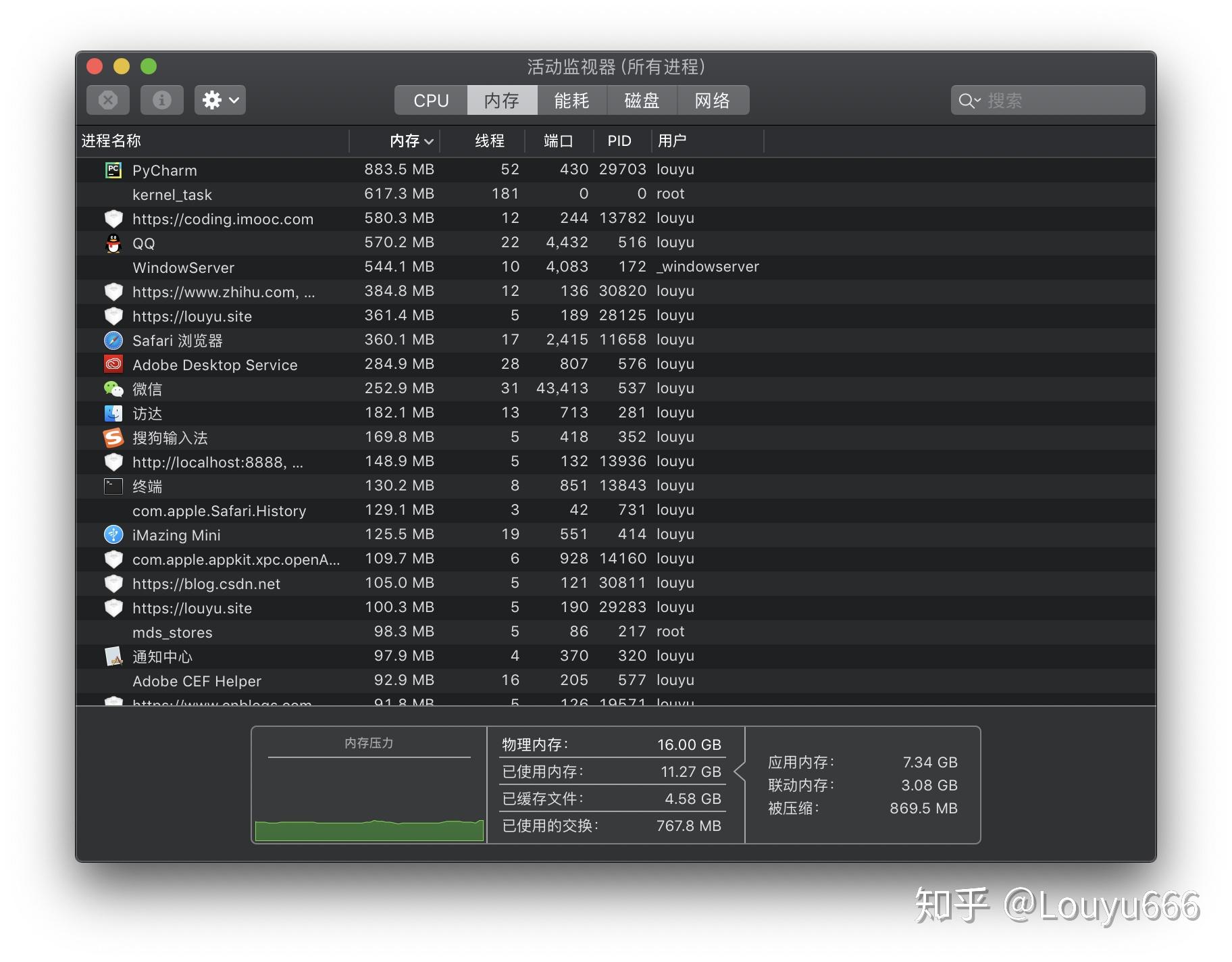Screen dimensions: 1232x962
Task: Click the 终端 terminal icon
Action: (x=113, y=486)
